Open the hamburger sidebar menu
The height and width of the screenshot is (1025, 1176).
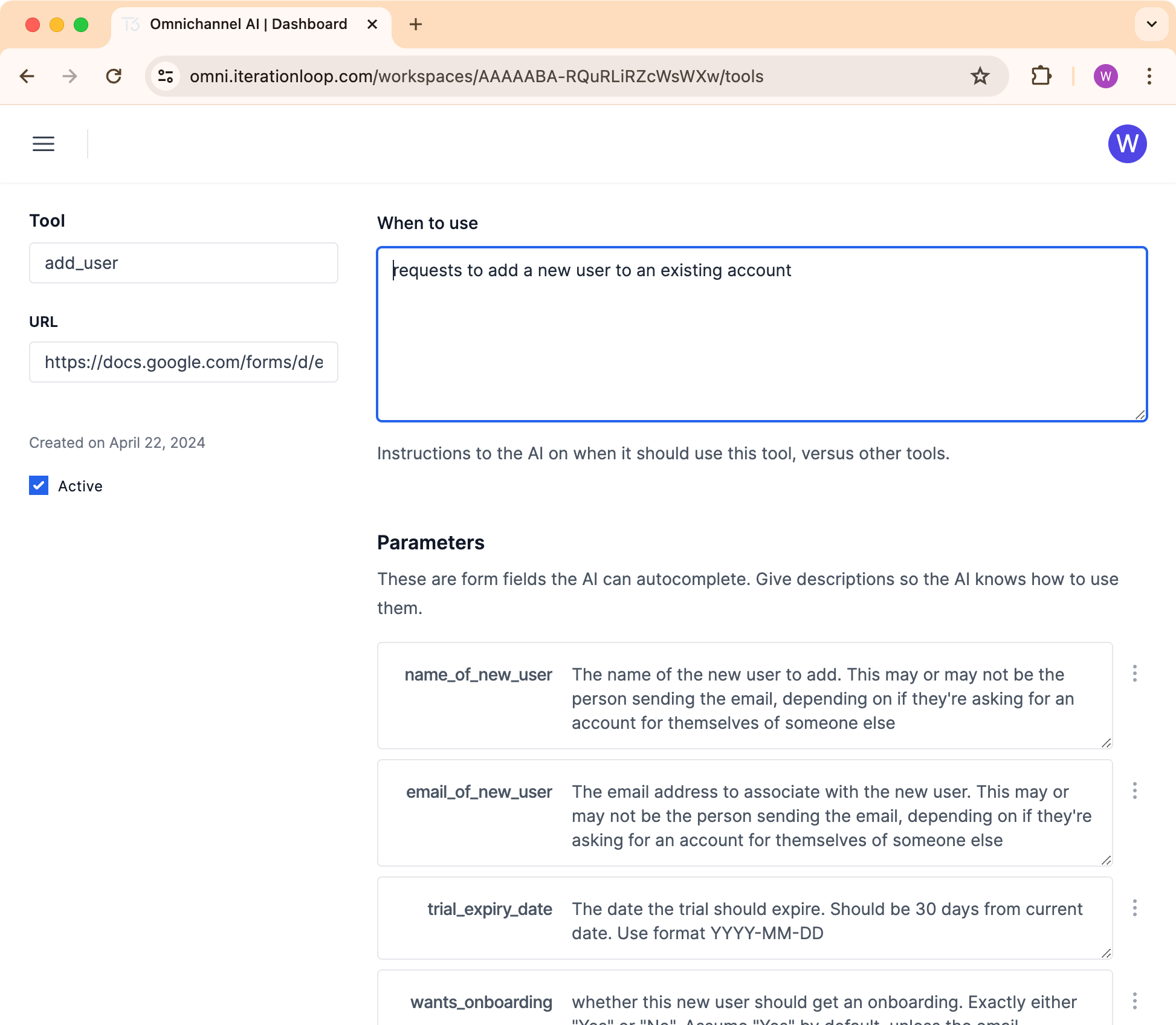(x=44, y=144)
